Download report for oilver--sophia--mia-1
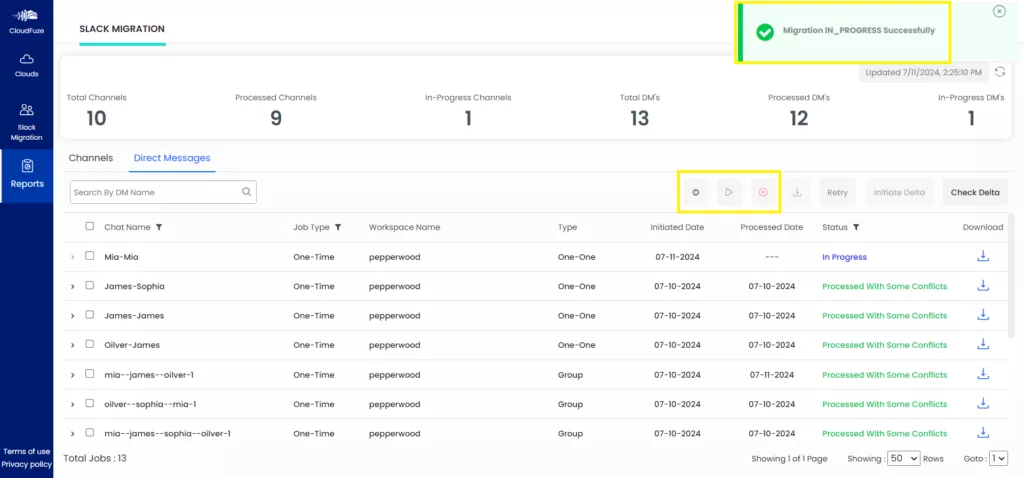Image resolution: width=1024 pixels, height=478 pixels. click(x=983, y=404)
